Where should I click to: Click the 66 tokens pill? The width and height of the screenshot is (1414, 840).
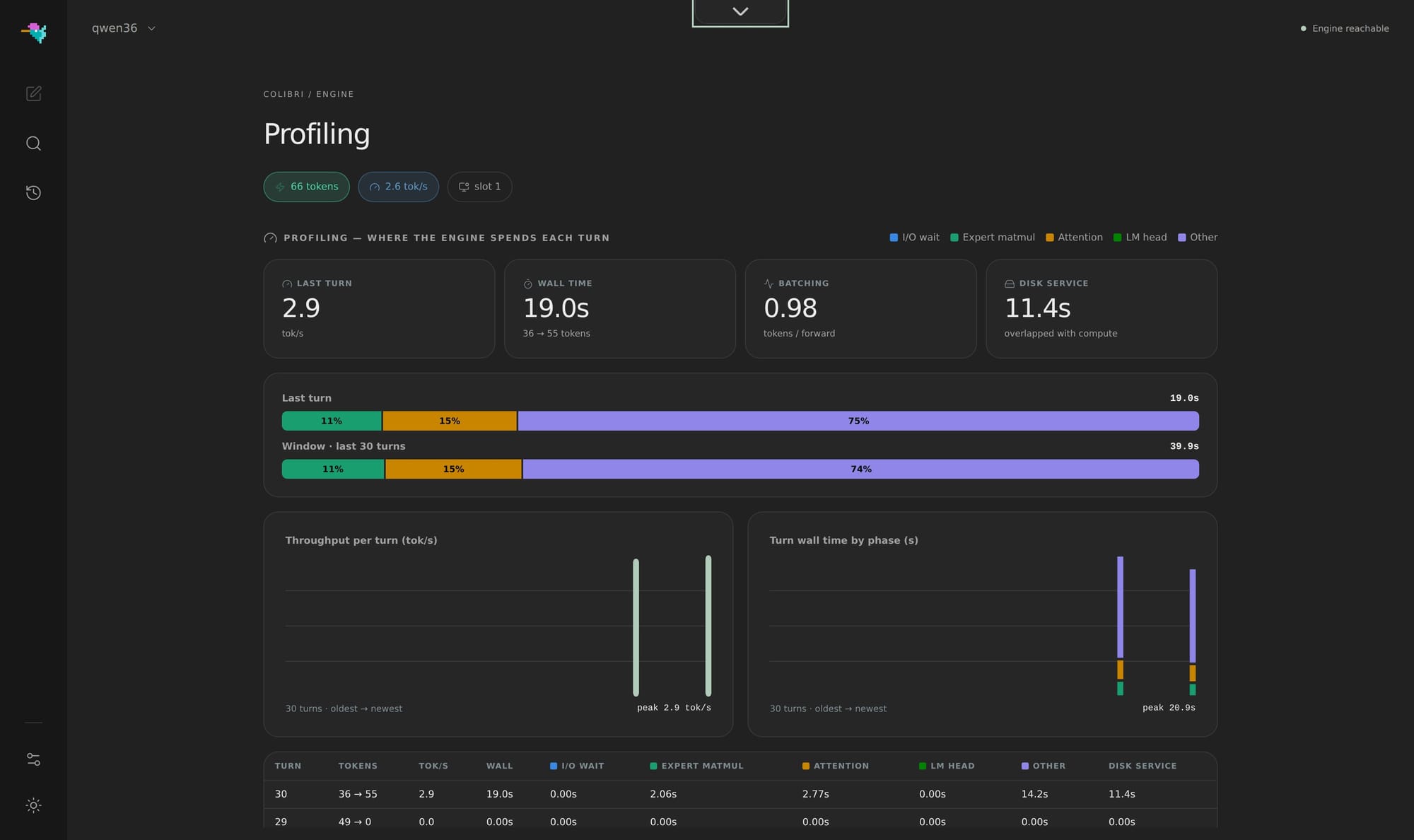click(x=306, y=187)
